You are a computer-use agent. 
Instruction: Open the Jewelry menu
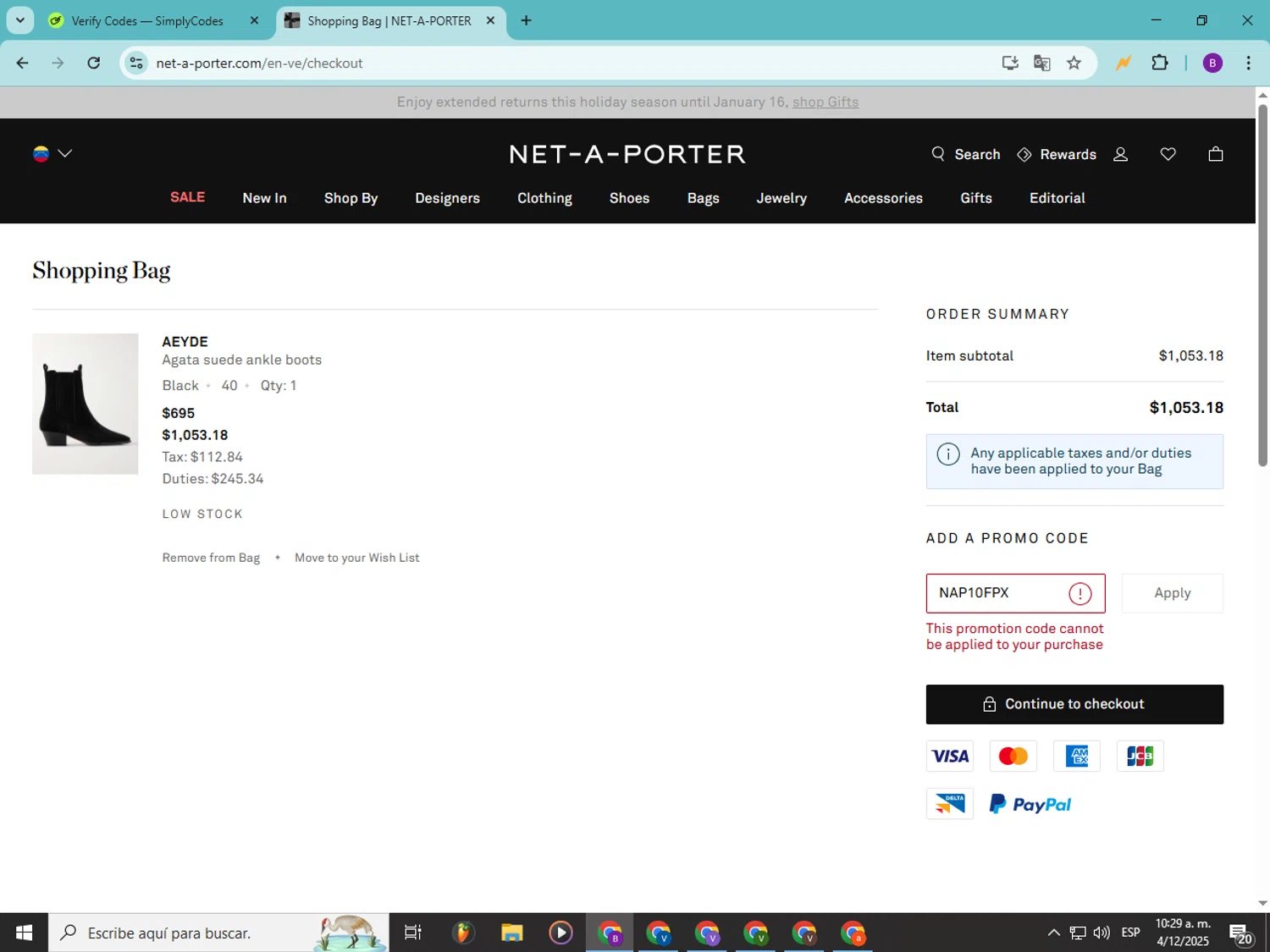(781, 198)
